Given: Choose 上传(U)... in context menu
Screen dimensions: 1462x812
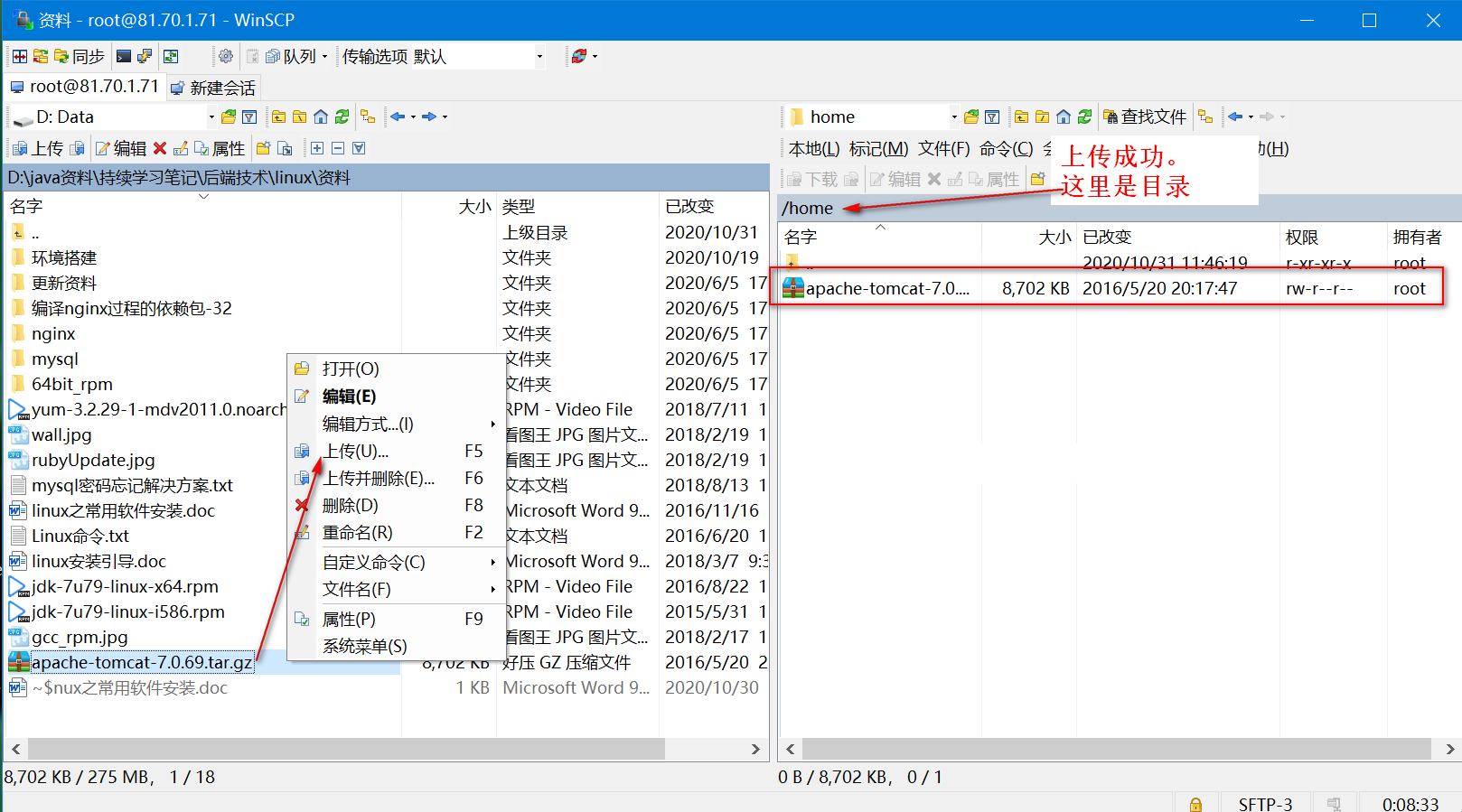Looking at the screenshot, I should point(396,451).
